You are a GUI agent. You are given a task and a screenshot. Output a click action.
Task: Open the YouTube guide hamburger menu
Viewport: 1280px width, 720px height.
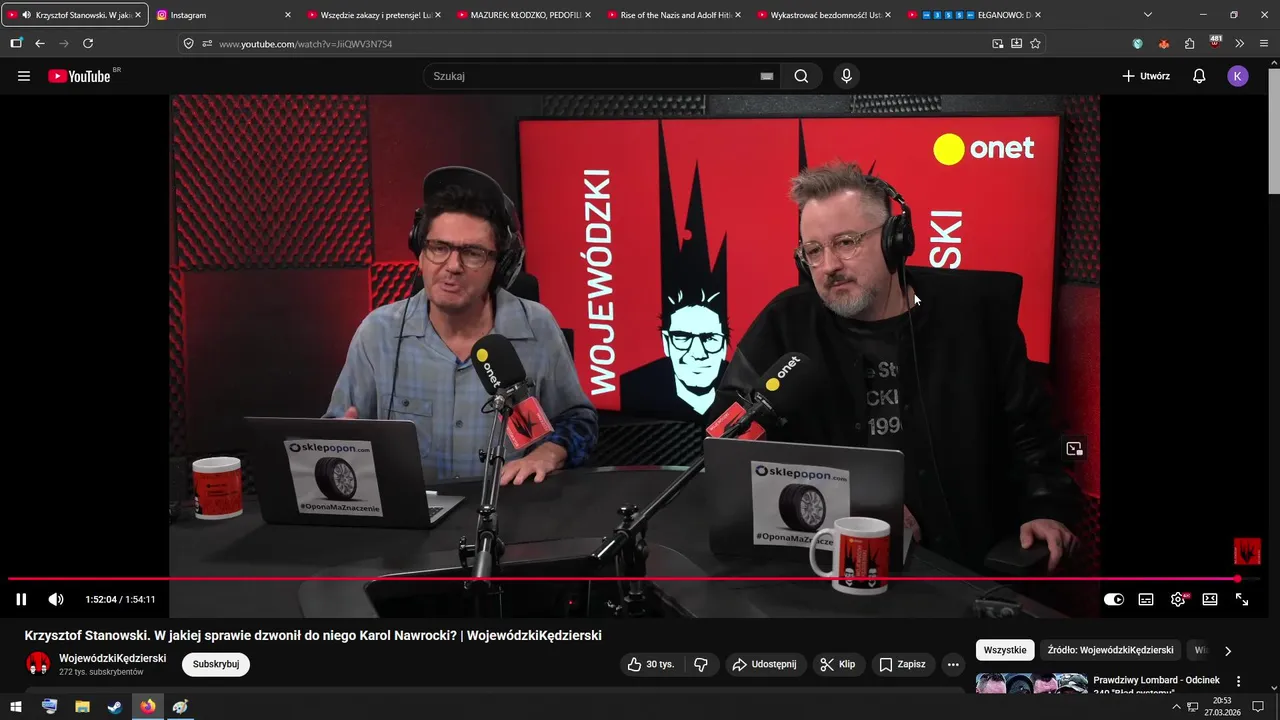coord(24,76)
